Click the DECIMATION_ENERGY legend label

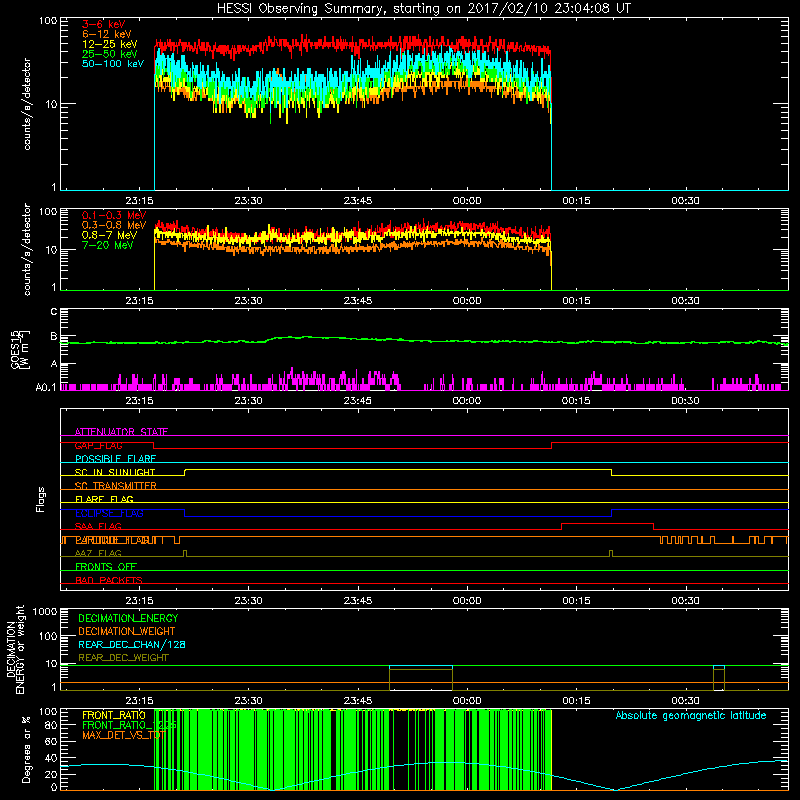tap(128, 618)
